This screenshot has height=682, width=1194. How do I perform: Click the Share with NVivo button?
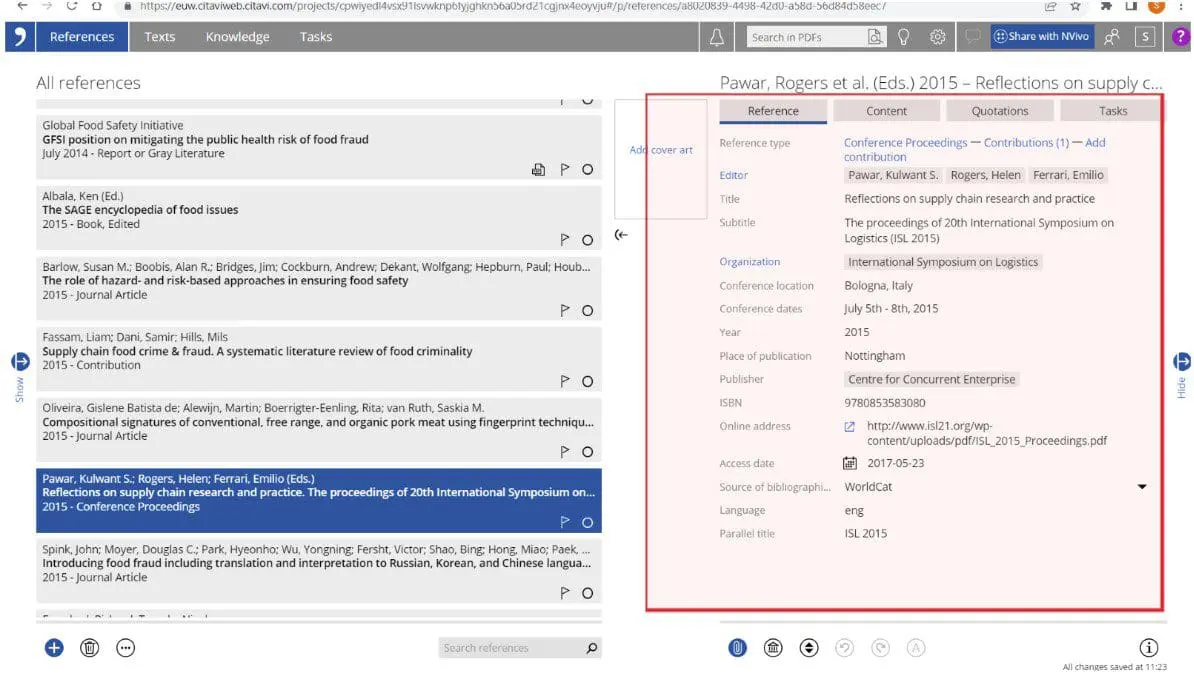[1040, 36]
